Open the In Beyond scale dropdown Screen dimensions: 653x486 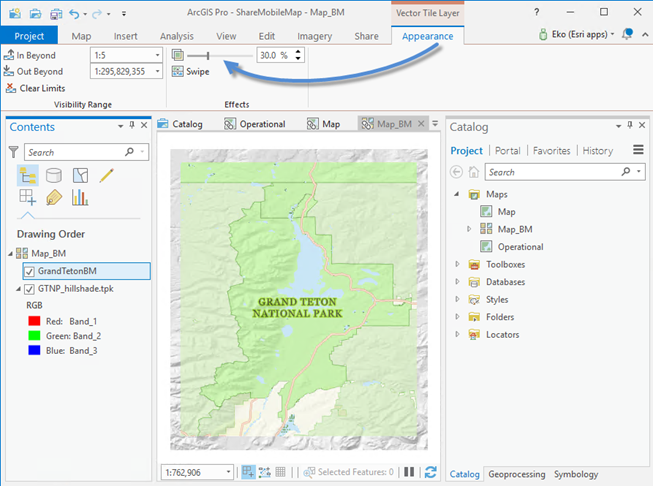point(157,55)
